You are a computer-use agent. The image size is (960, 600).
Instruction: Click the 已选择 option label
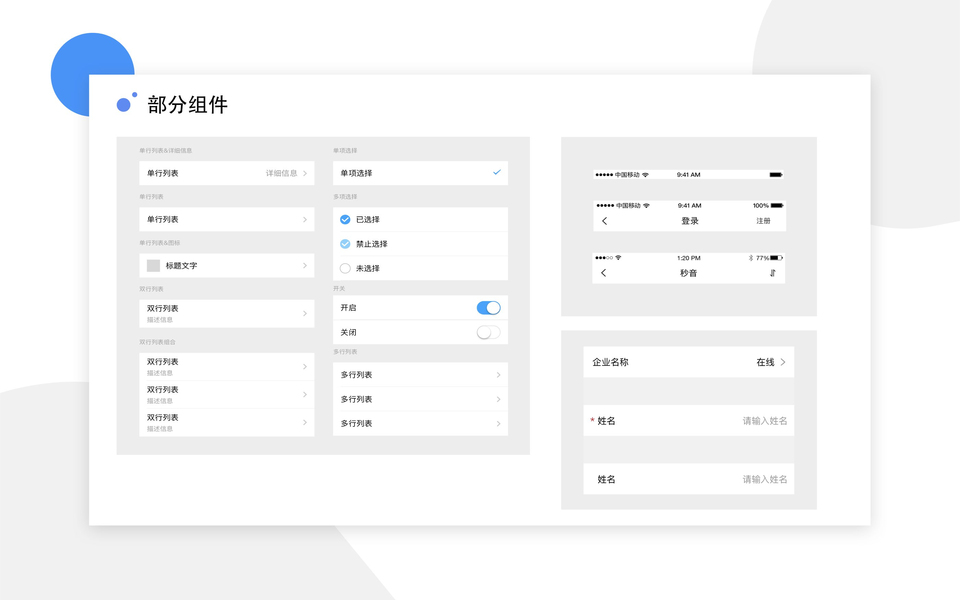[x=367, y=219]
